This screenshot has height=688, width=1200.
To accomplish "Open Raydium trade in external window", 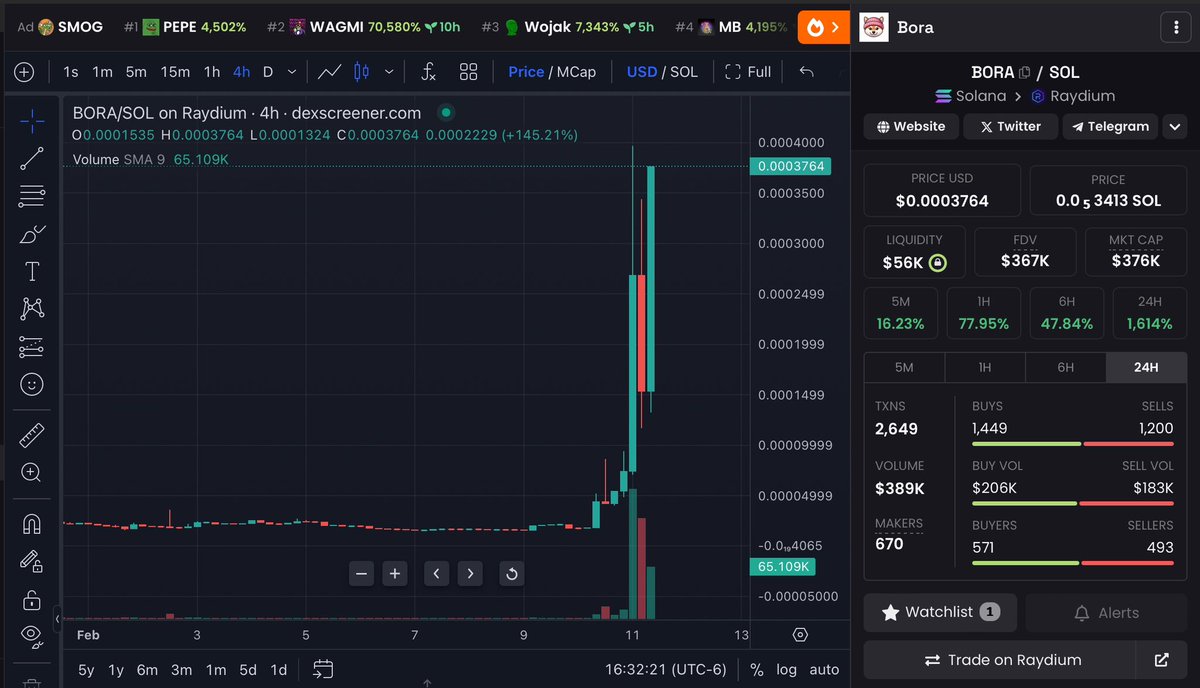I will click(1162, 660).
